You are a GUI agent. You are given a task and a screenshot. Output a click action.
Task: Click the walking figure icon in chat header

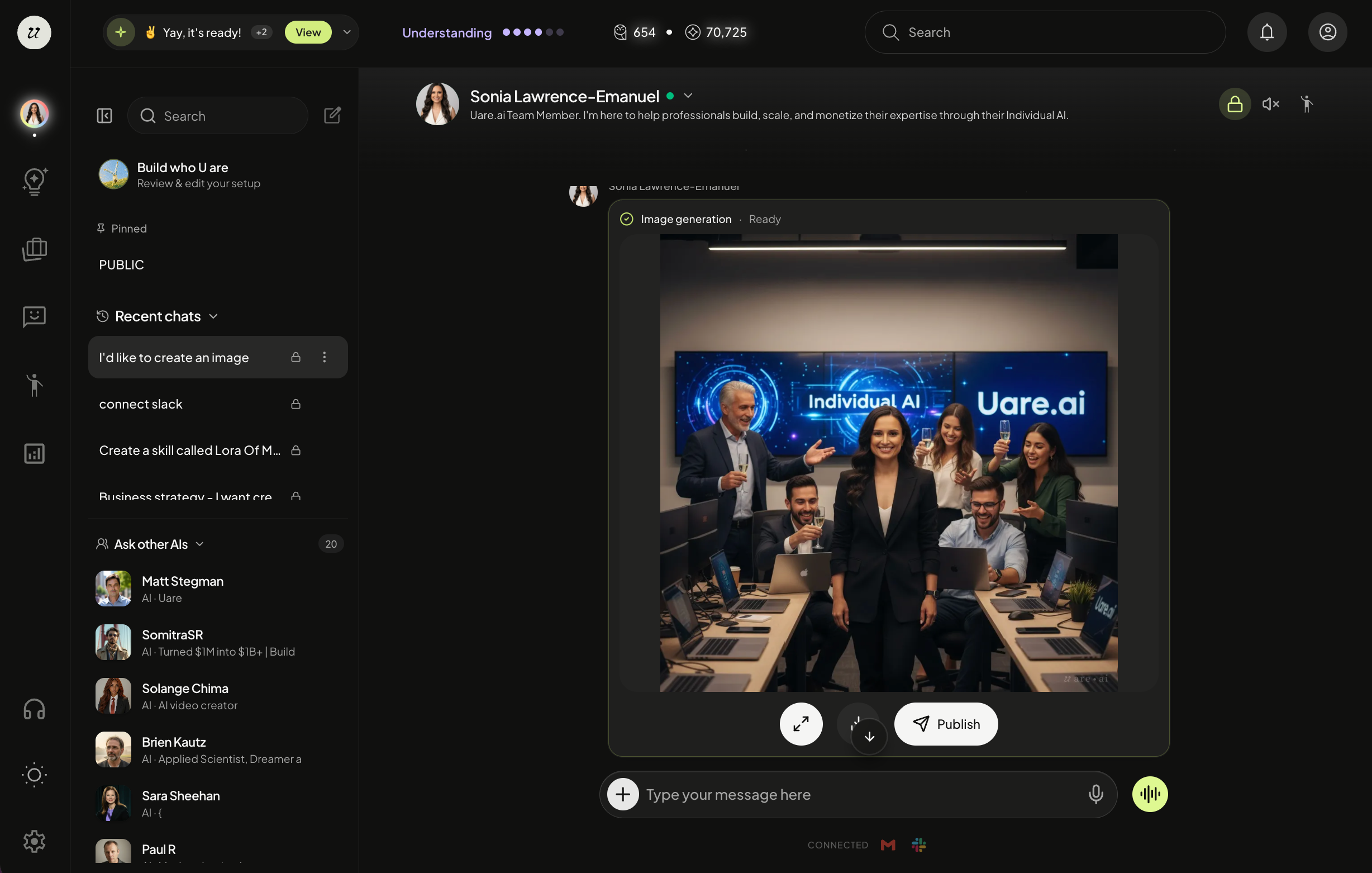[1307, 104]
